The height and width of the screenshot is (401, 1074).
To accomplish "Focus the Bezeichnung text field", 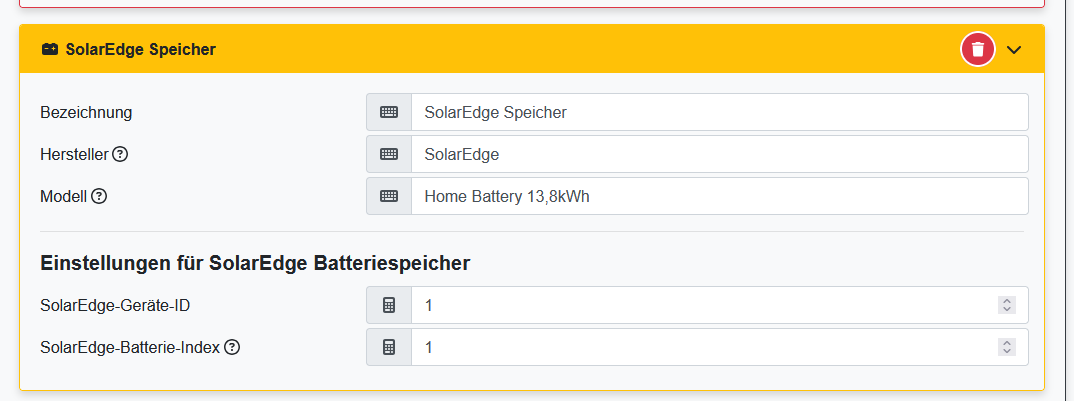I will pos(718,112).
